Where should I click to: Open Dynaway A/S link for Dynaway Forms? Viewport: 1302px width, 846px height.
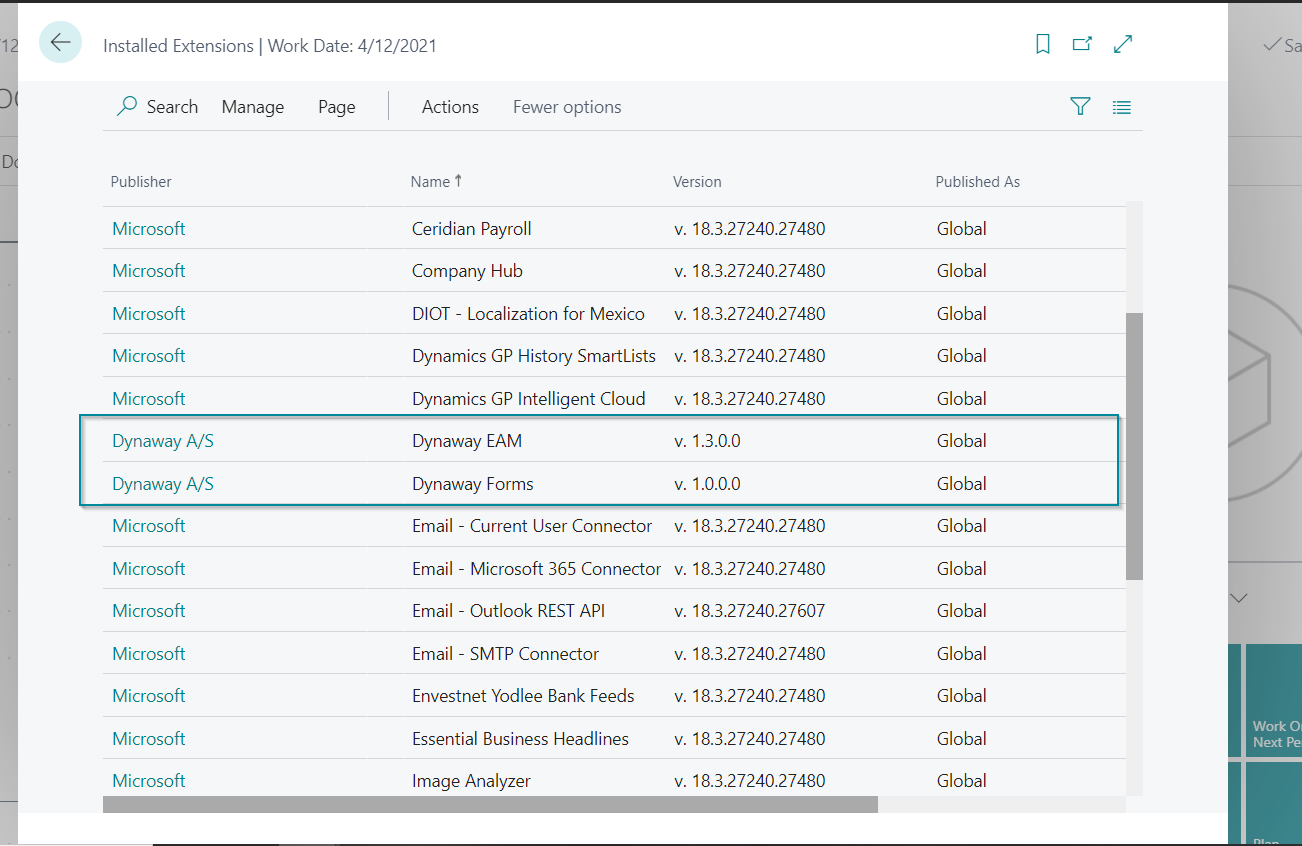(163, 484)
